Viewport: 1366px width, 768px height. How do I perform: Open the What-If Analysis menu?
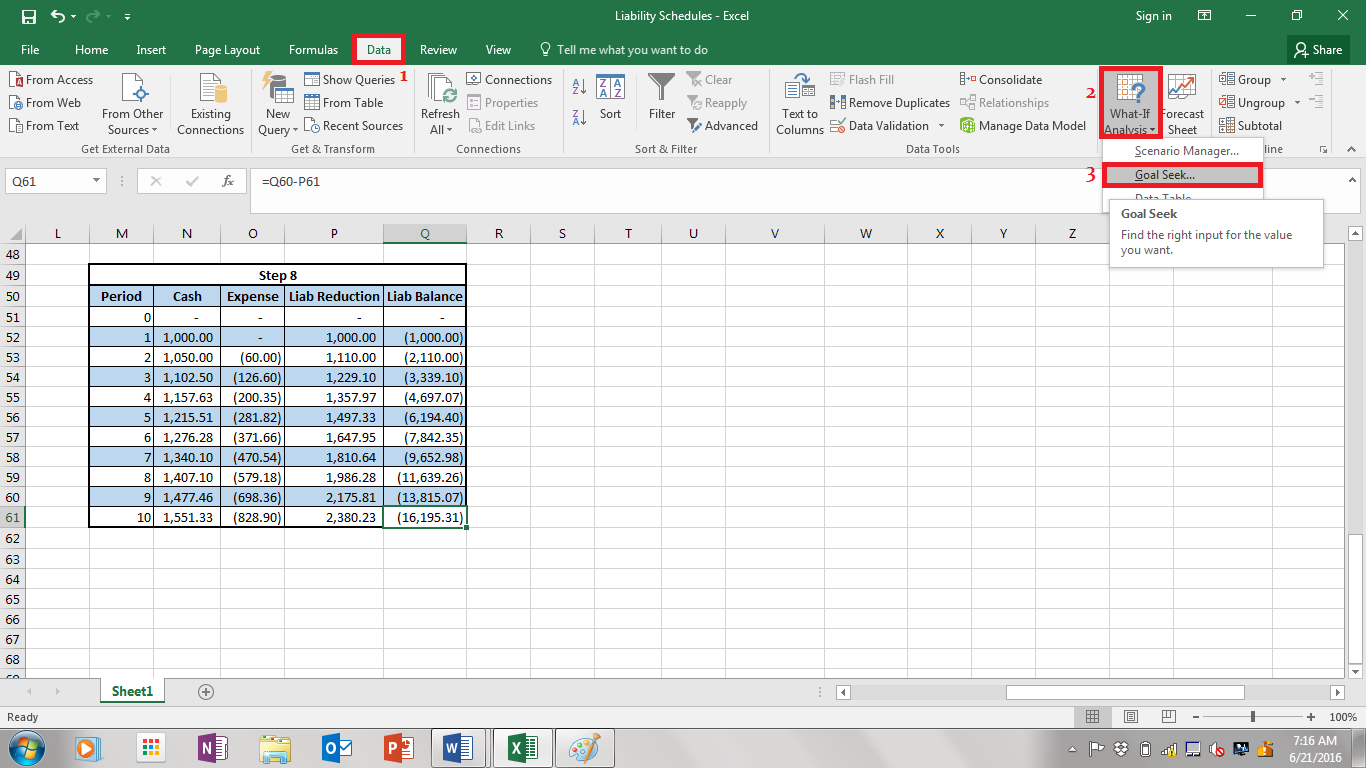(x=1129, y=102)
